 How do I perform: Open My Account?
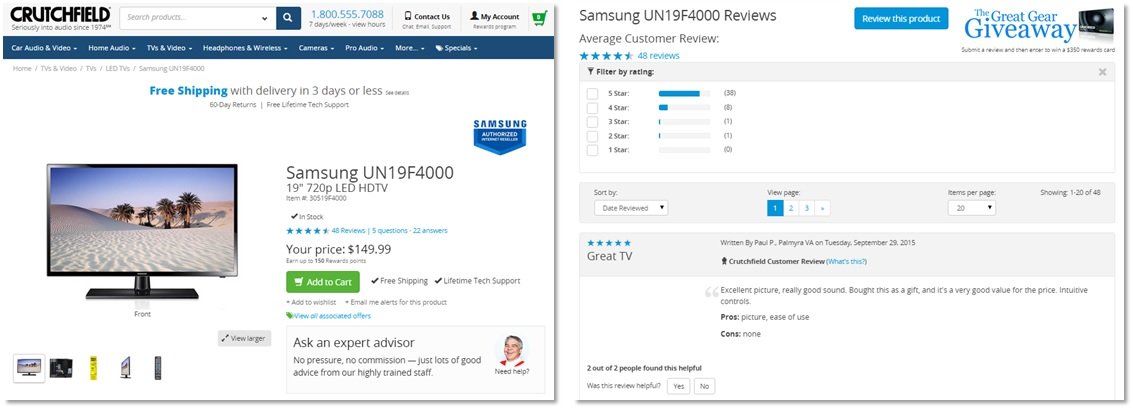494,16
